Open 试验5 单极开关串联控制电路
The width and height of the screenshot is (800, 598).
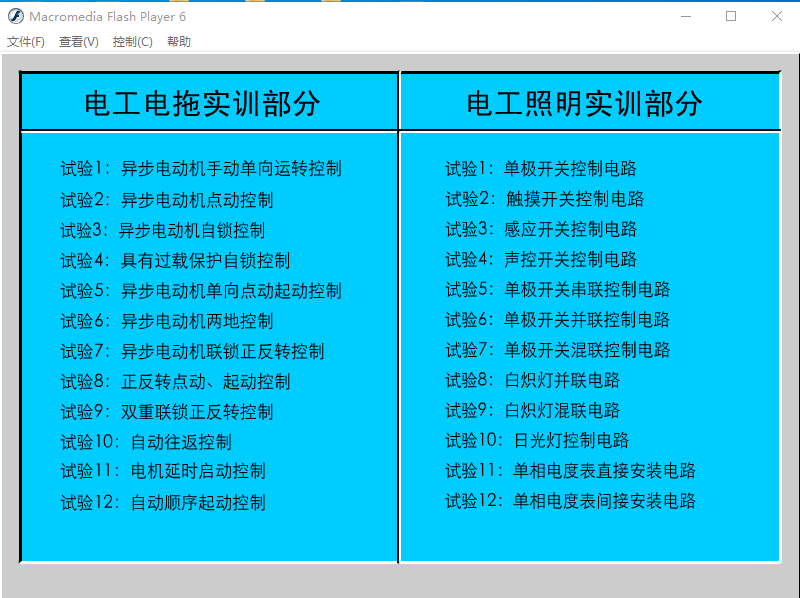point(558,289)
